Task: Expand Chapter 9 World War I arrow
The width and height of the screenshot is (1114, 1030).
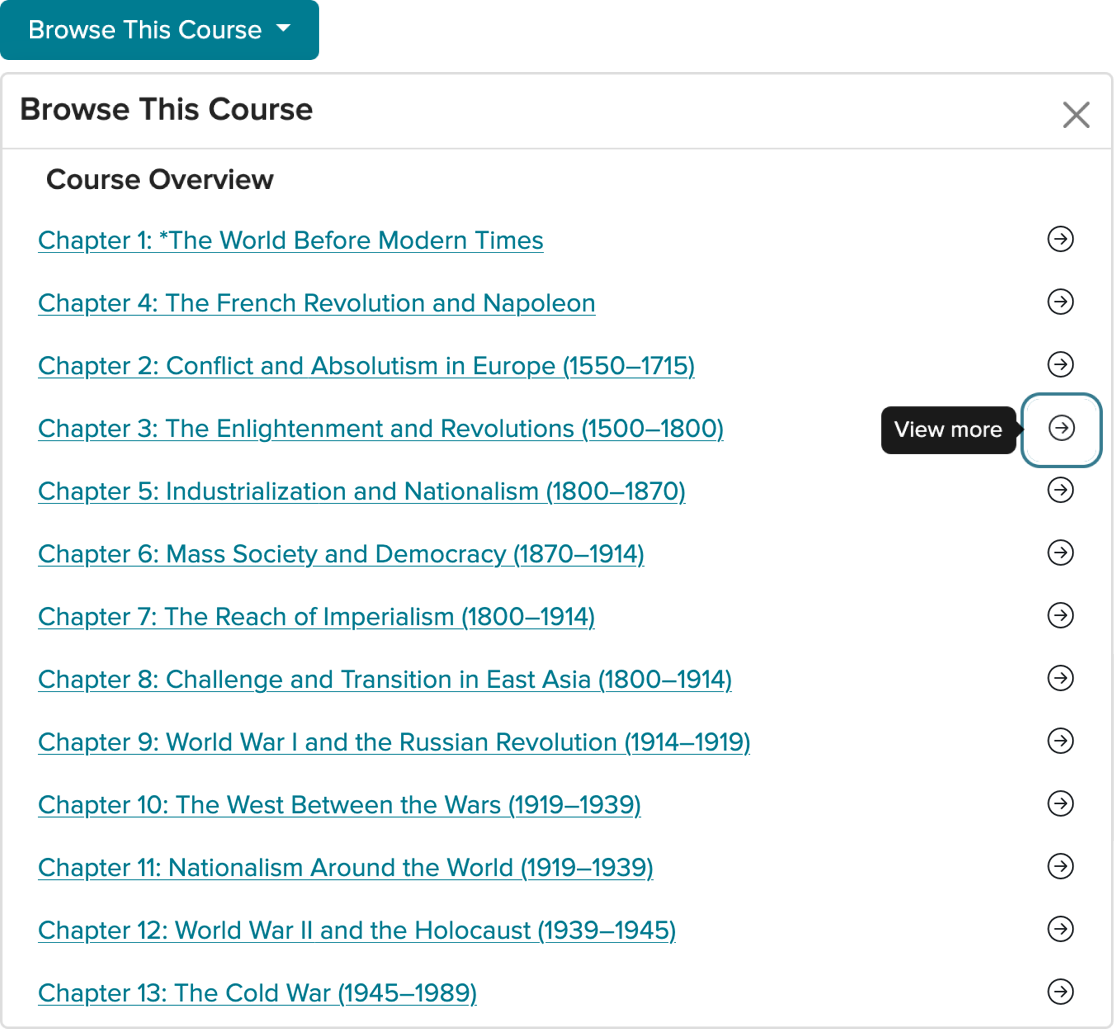Action: tap(1060, 741)
